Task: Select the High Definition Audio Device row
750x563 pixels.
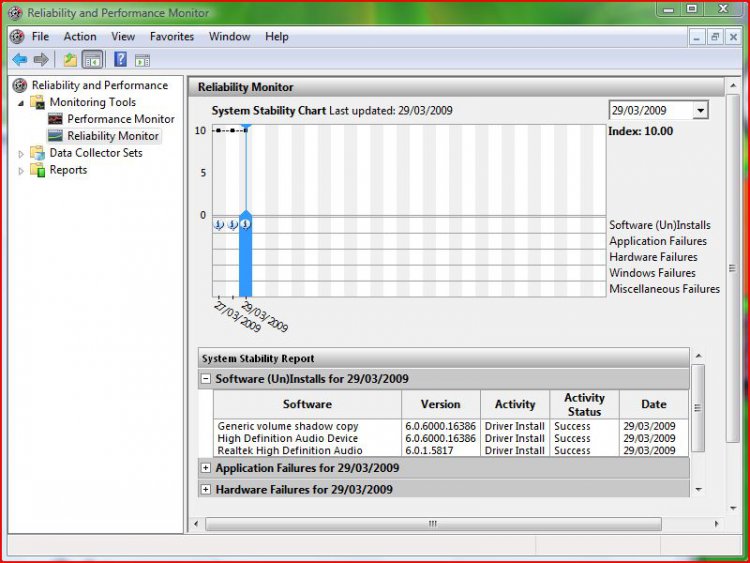Action: [x=451, y=438]
